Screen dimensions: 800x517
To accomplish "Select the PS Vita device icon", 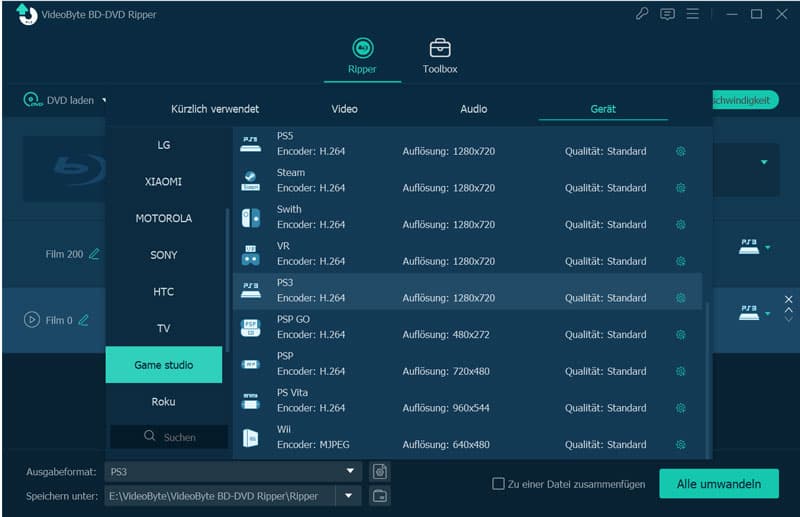I will pyautogui.click(x=251, y=401).
